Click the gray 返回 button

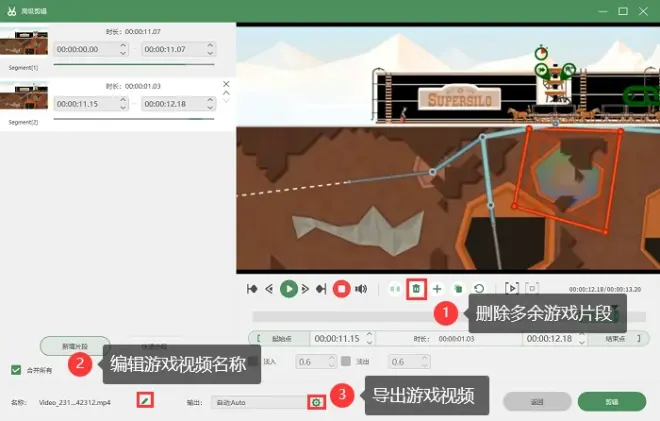(x=537, y=402)
